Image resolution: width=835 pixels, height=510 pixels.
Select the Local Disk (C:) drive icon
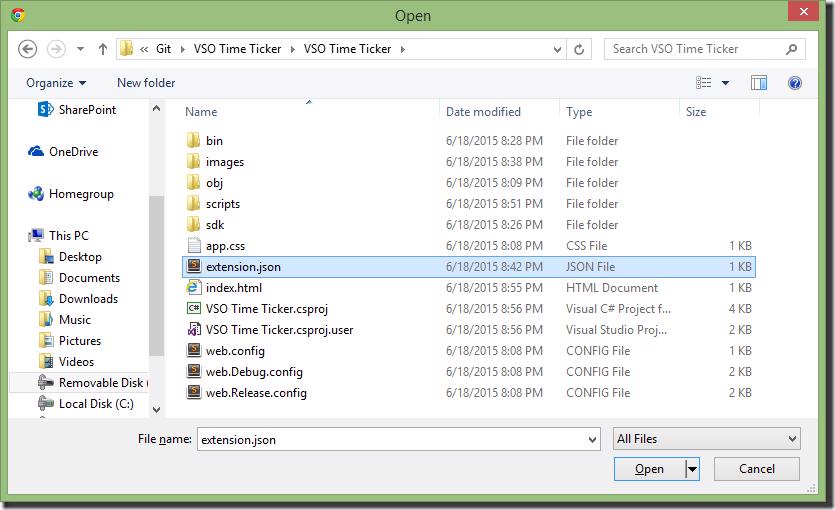(46, 404)
